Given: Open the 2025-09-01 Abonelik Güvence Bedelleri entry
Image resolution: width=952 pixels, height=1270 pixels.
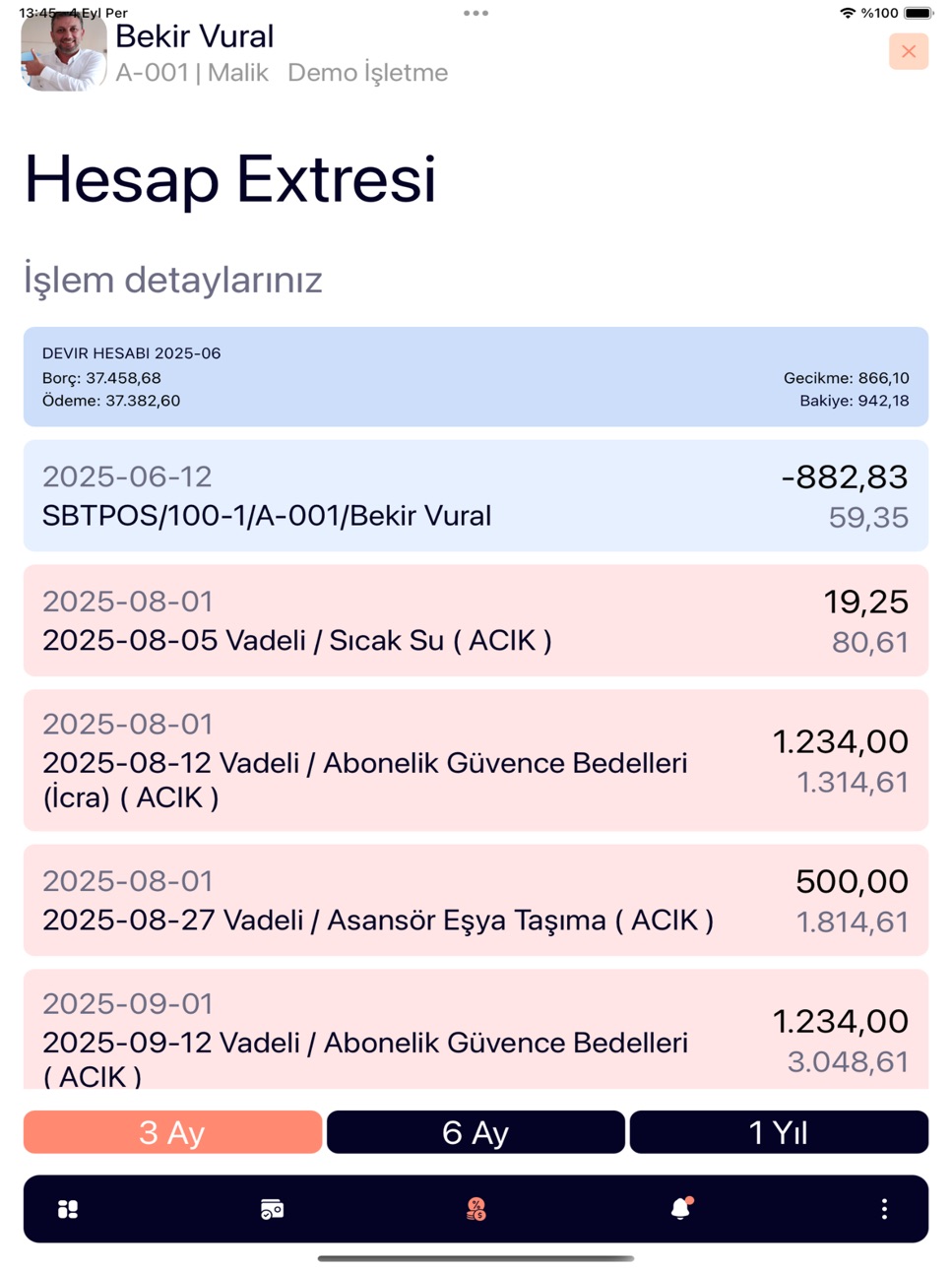Looking at the screenshot, I should click(x=476, y=1030).
